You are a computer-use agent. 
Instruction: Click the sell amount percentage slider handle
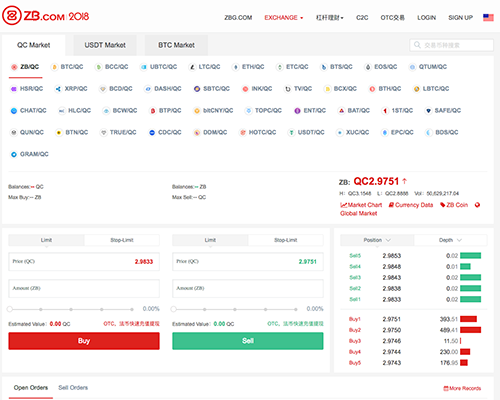[x=173, y=309]
